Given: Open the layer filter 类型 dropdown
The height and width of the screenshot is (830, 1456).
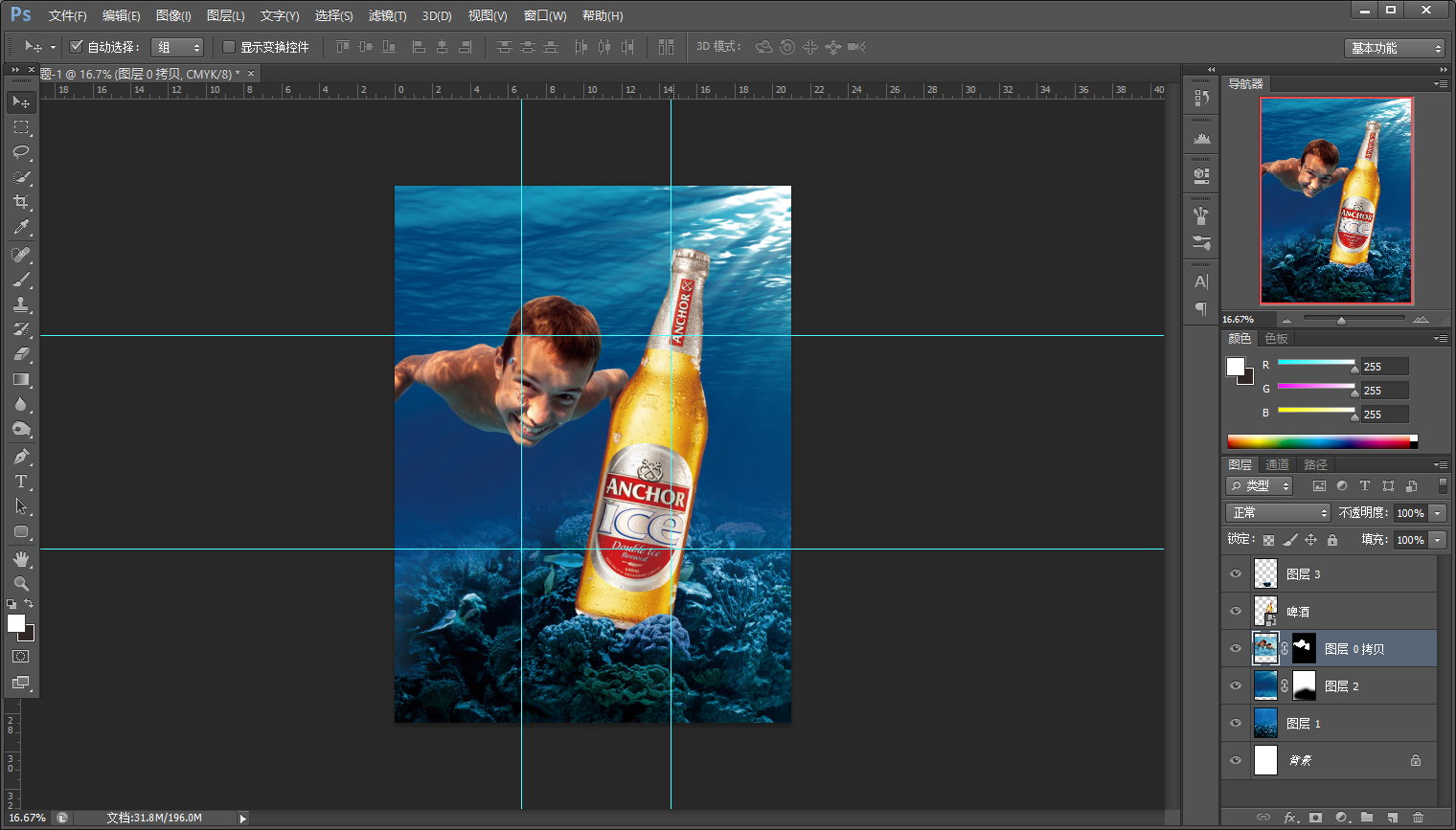Looking at the screenshot, I should coord(1261,486).
